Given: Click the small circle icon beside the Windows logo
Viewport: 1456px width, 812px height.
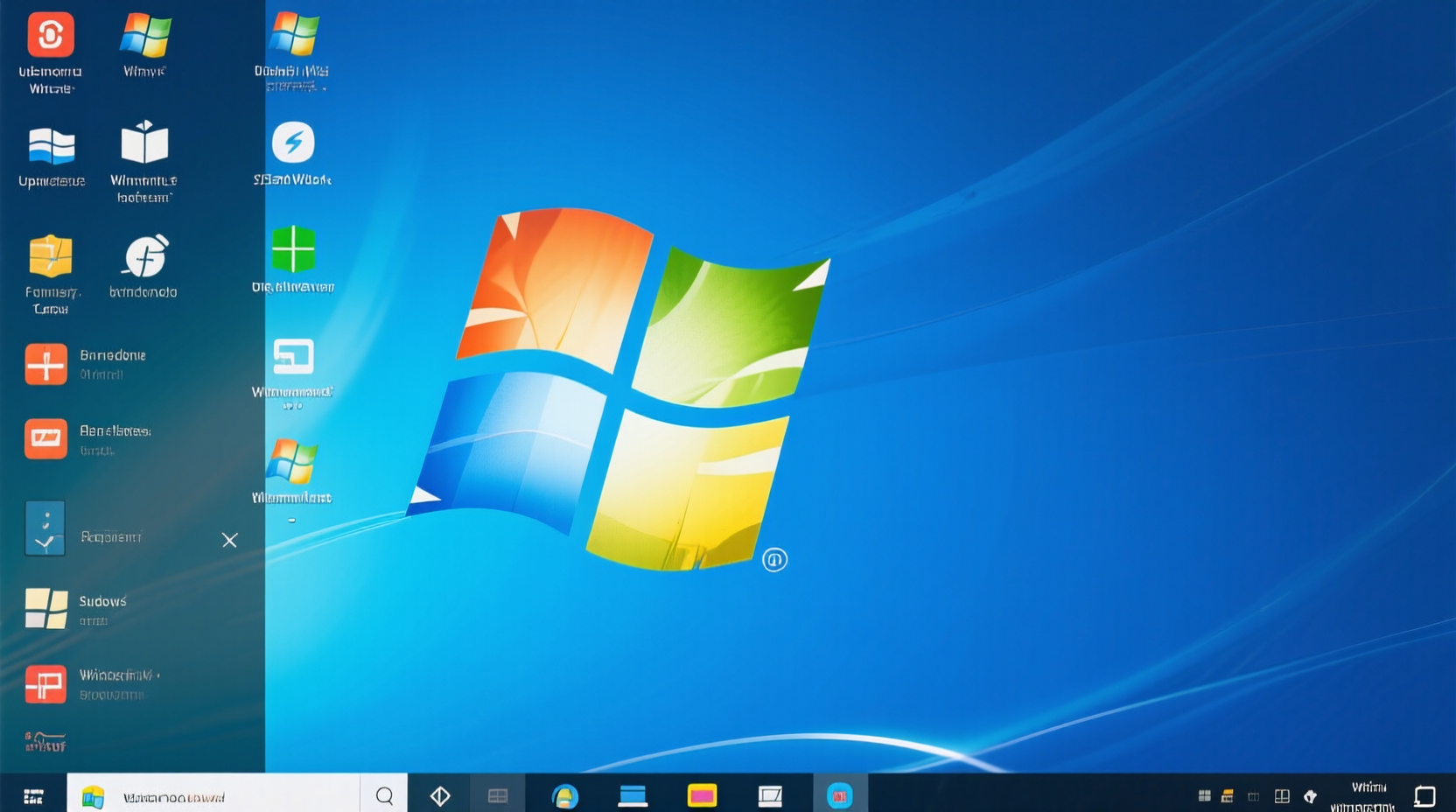Looking at the screenshot, I should point(774,559).
